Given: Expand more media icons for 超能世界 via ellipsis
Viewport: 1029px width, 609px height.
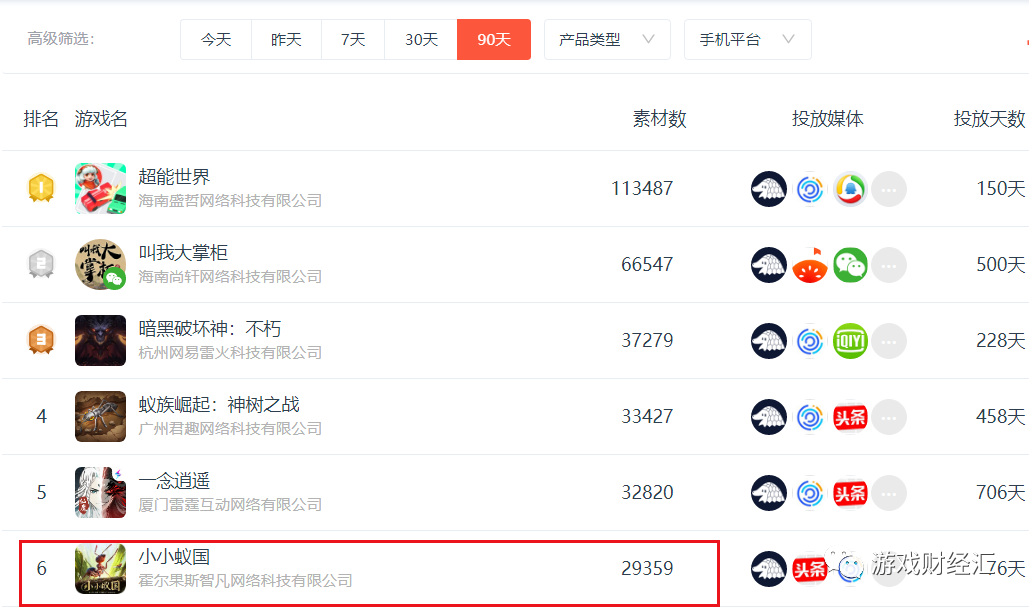Looking at the screenshot, I should pyautogui.click(x=888, y=188).
